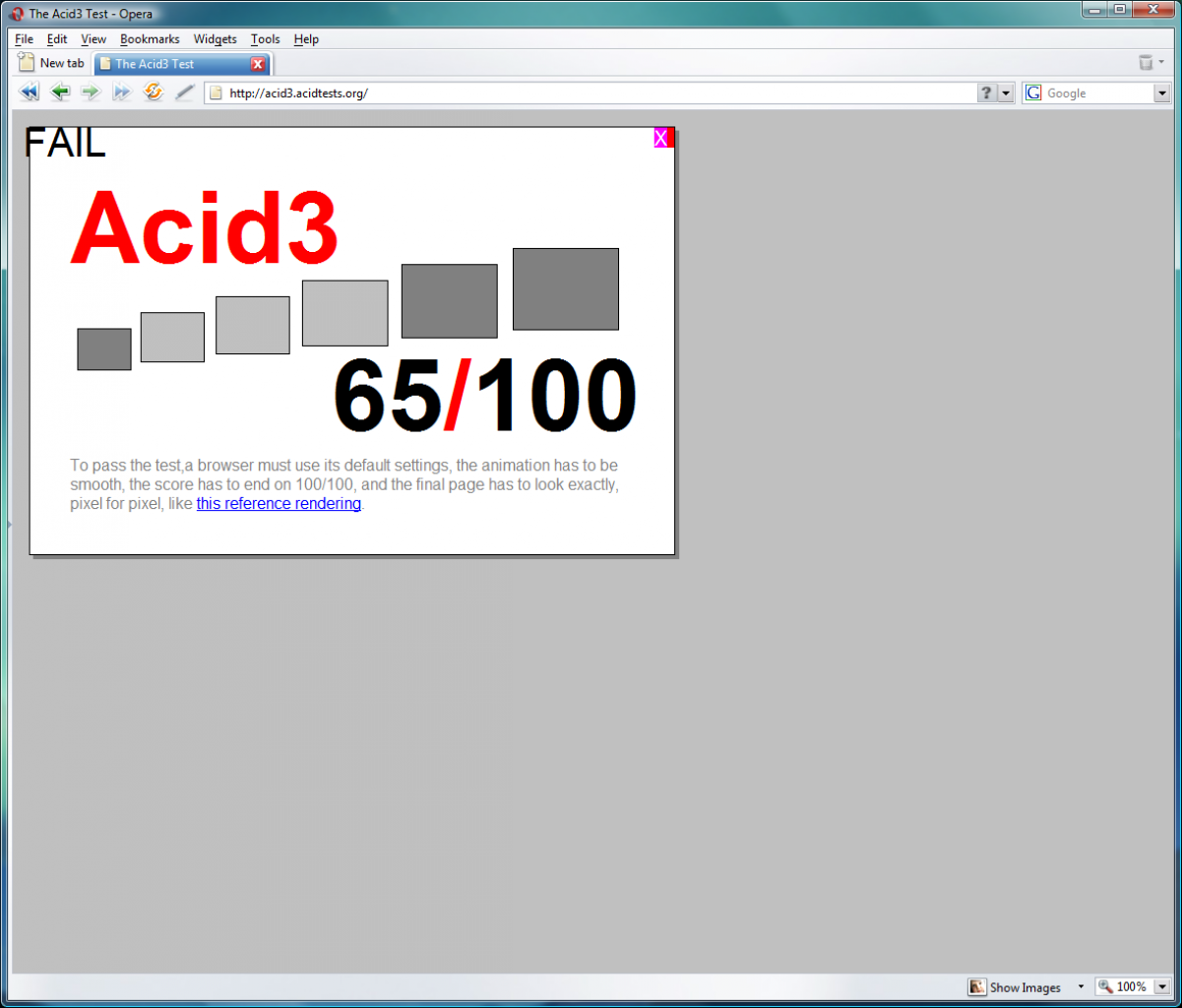The height and width of the screenshot is (1008, 1182).
Task: Open the closed tabs trash can
Action: 1146,63
